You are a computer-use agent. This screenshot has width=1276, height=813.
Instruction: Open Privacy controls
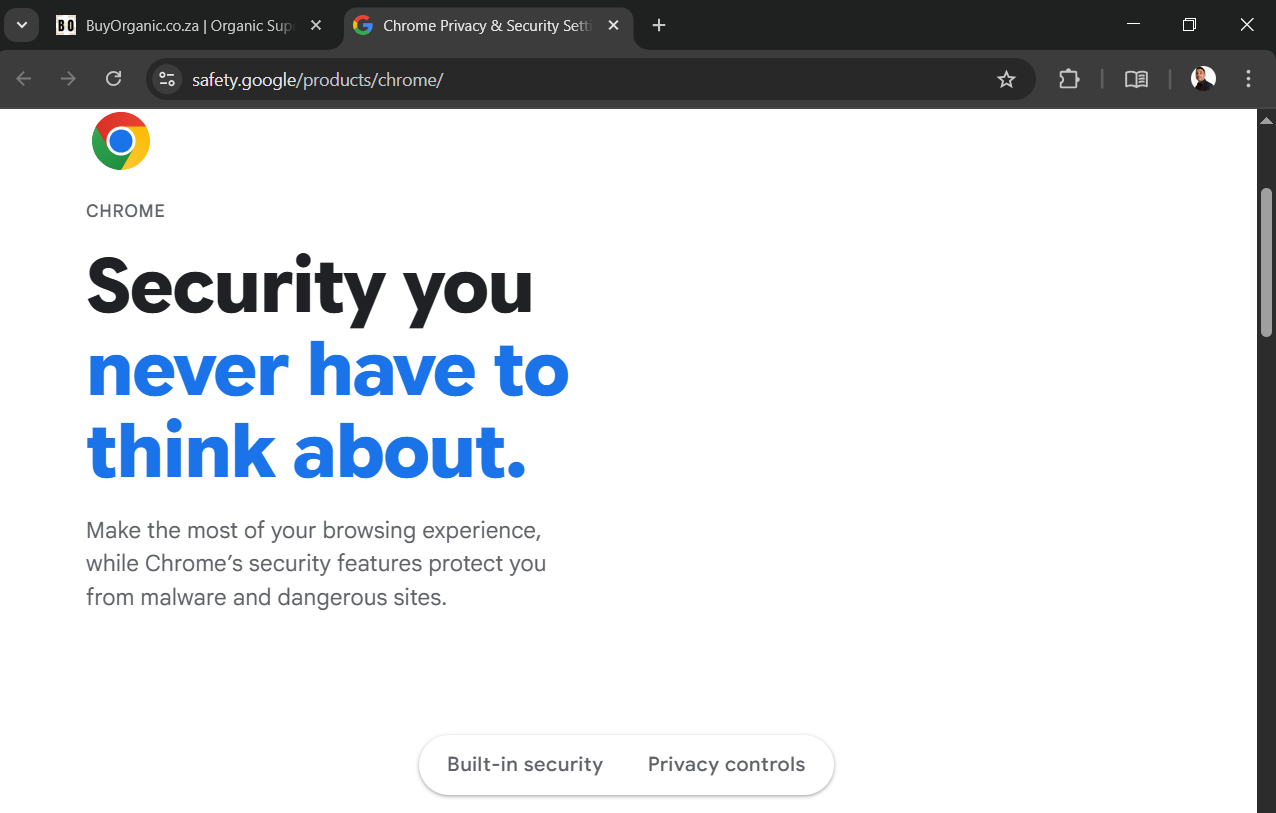tap(727, 764)
